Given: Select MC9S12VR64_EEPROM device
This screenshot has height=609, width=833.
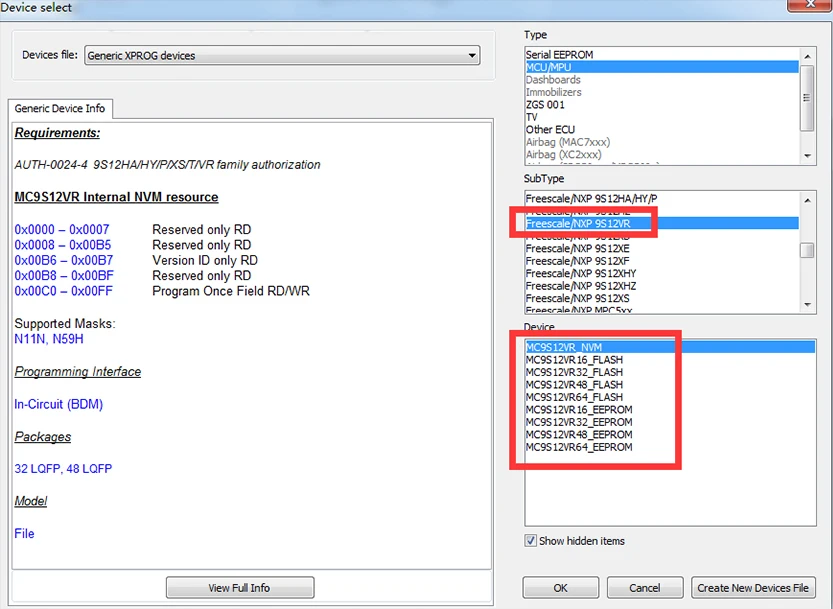Looking at the screenshot, I should [x=670, y=447].
